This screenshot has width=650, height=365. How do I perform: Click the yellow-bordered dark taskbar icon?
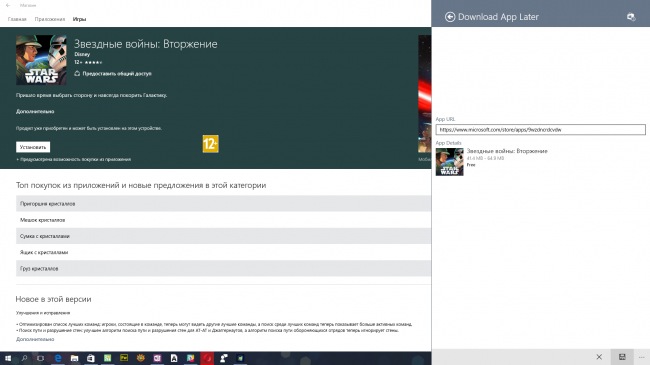(124, 358)
